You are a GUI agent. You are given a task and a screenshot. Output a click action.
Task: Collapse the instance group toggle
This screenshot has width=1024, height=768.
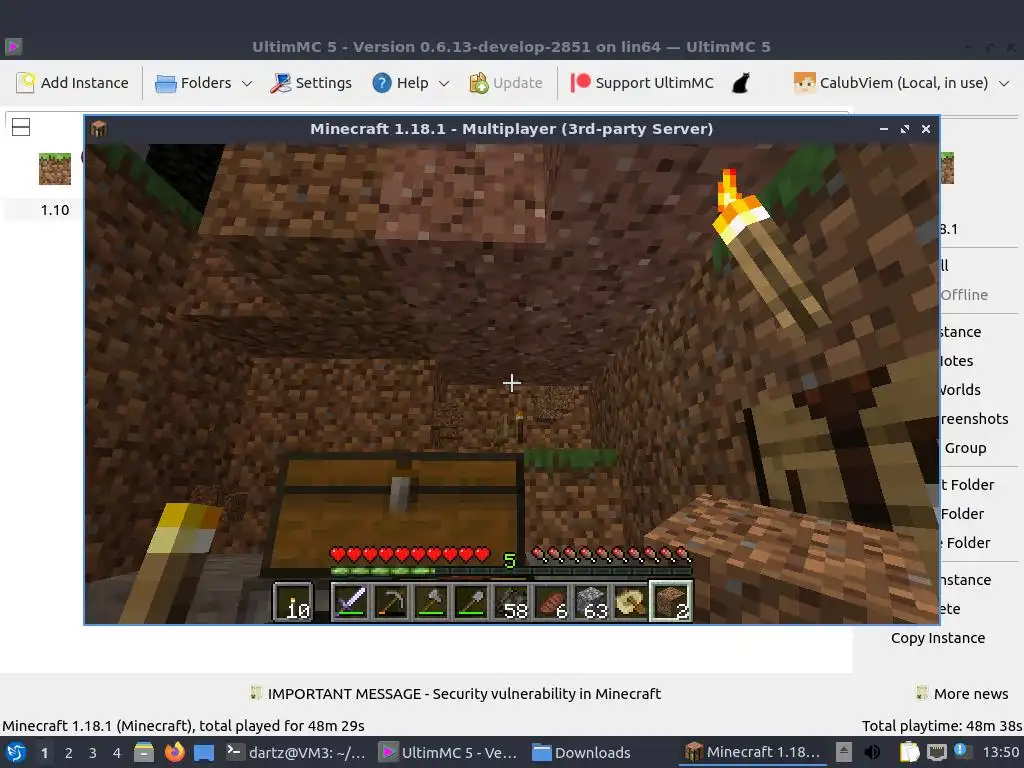(21, 127)
